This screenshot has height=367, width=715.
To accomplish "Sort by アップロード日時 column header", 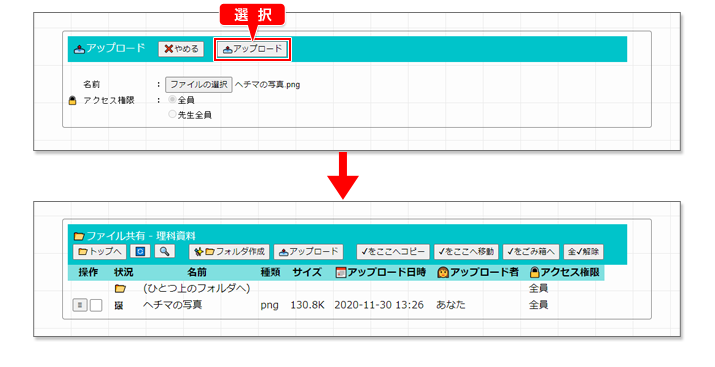I will pos(381,272).
